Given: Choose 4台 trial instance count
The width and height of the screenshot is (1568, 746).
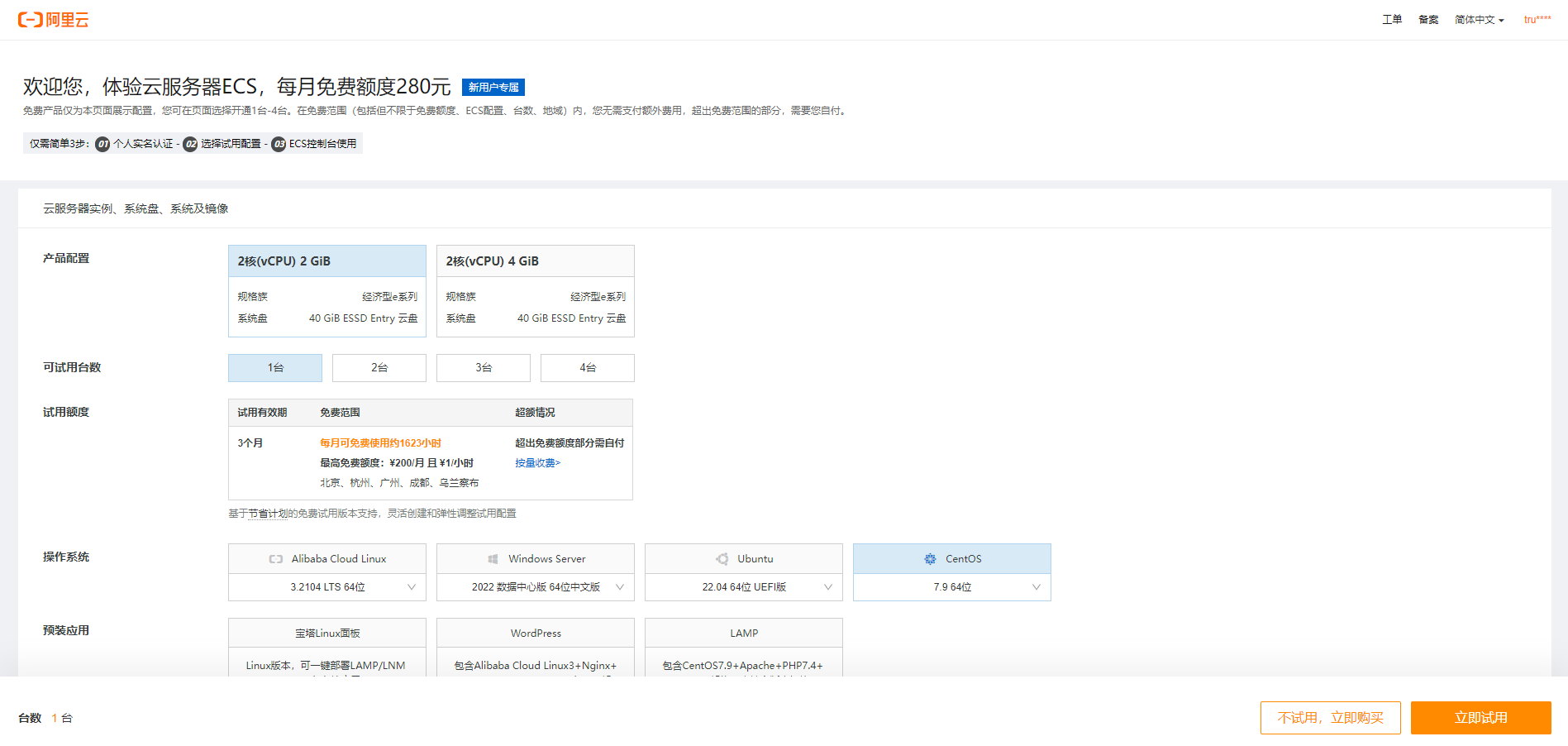Looking at the screenshot, I should tap(588, 368).
